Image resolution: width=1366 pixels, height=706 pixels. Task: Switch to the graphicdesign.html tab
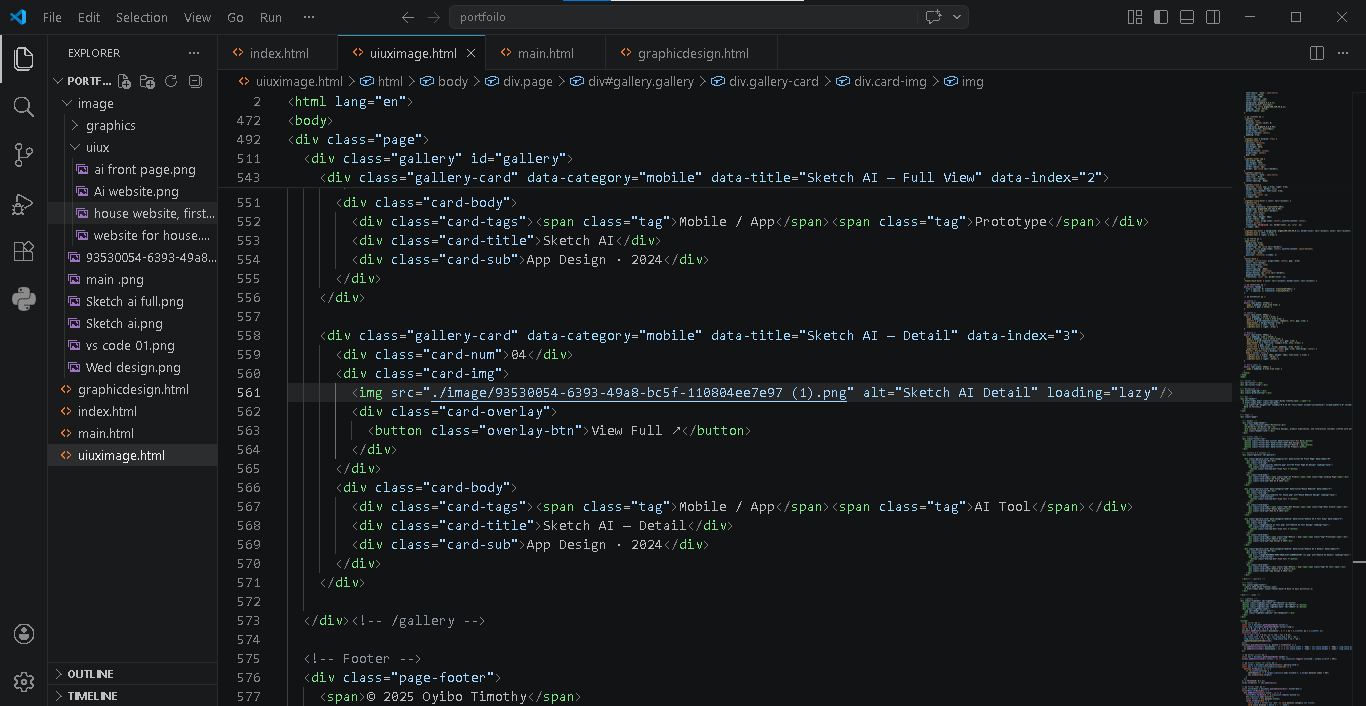pos(692,53)
